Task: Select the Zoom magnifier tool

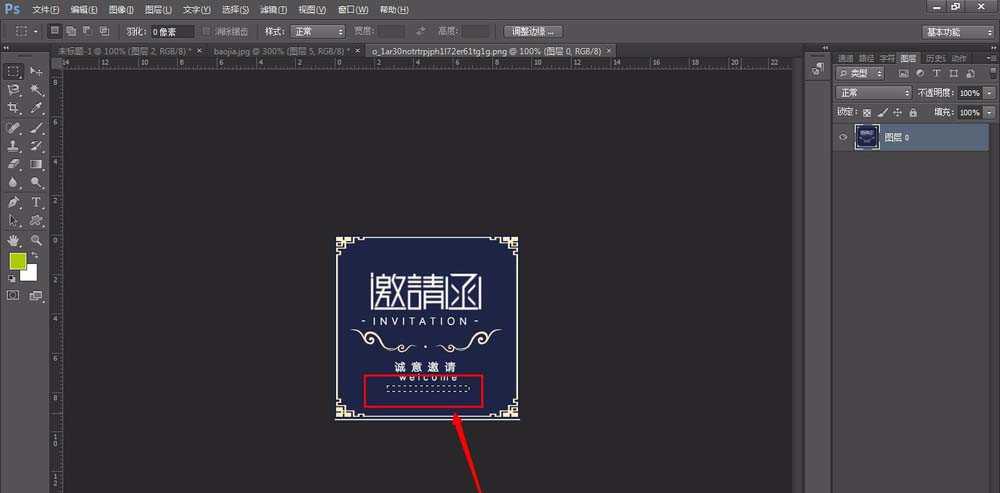Action: coord(37,241)
